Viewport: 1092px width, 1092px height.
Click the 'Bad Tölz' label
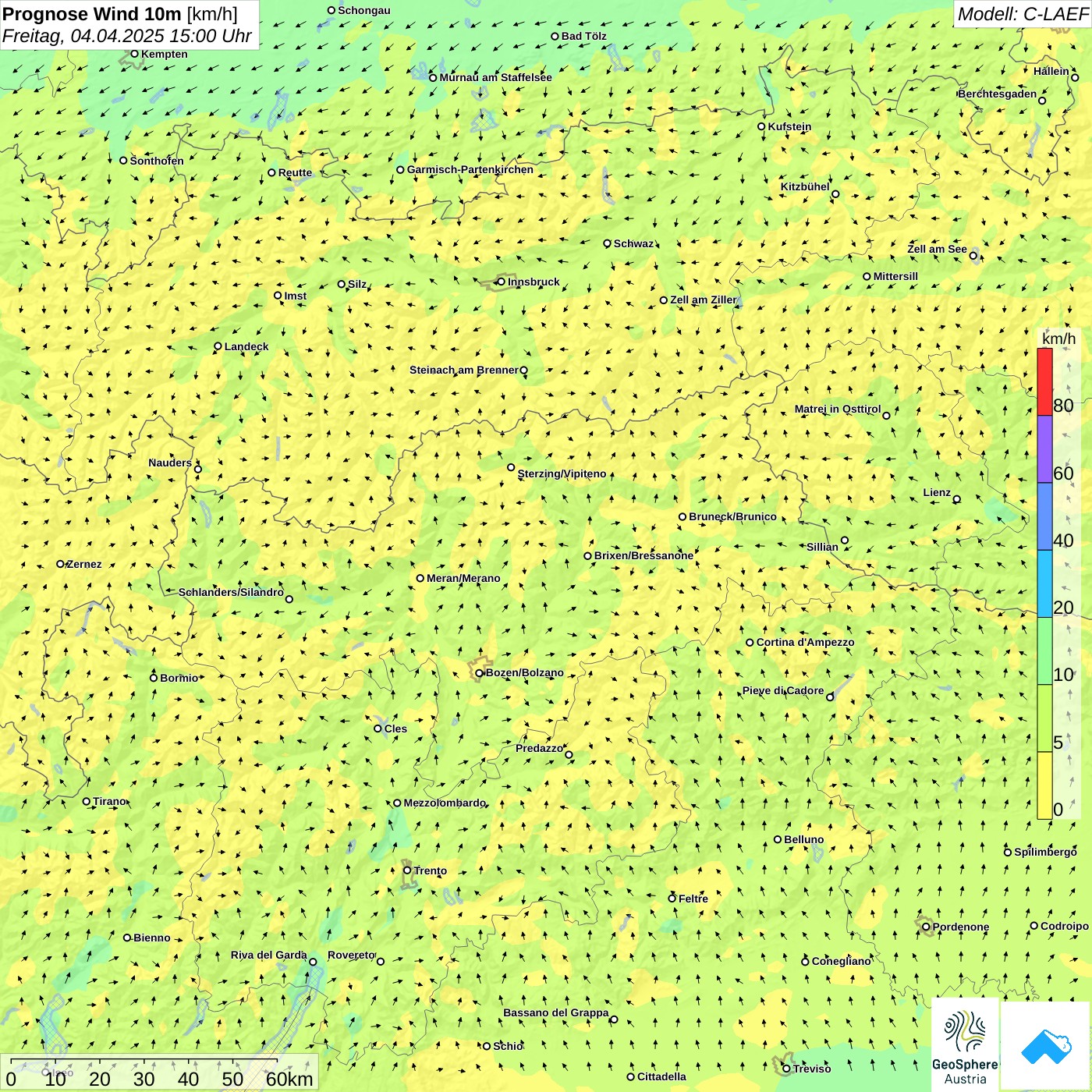[584, 36]
